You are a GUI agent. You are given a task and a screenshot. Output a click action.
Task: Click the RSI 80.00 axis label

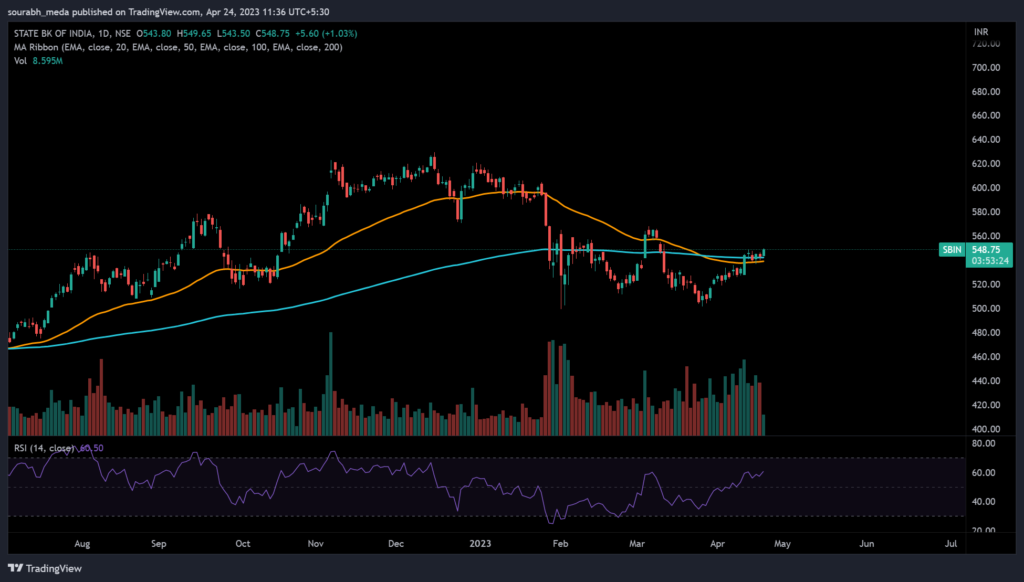click(x=984, y=444)
